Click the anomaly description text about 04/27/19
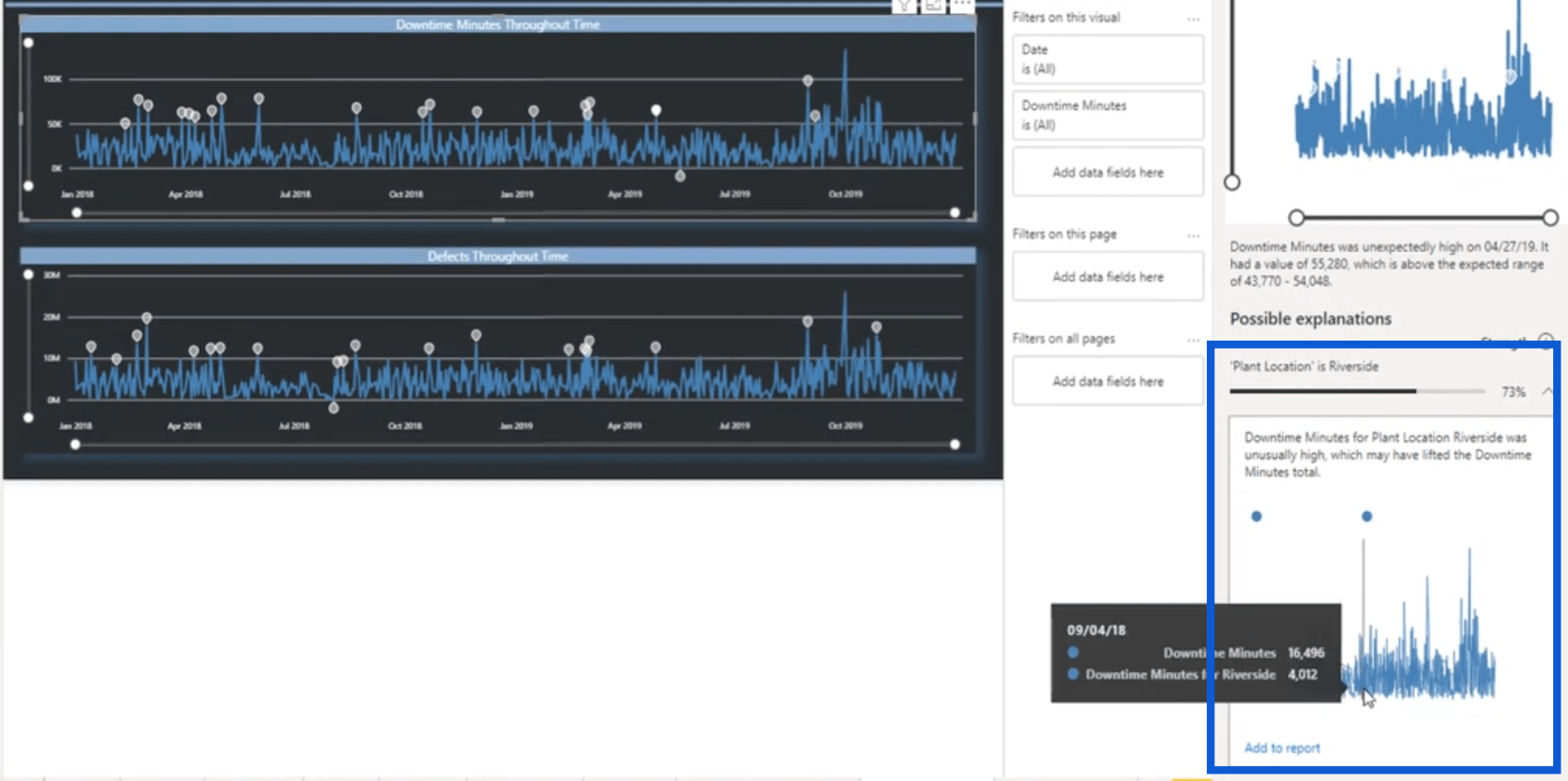The image size is (1568, 781). point(1389,264)
